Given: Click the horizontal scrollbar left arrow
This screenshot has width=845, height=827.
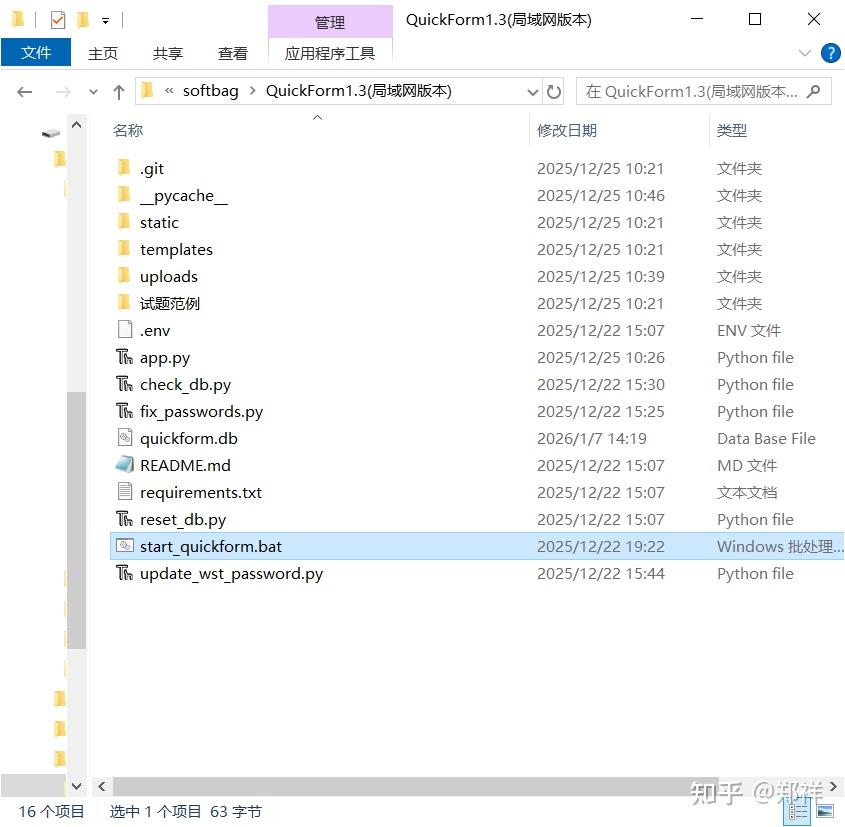Looking at the screenshot, I should point(102,787).
